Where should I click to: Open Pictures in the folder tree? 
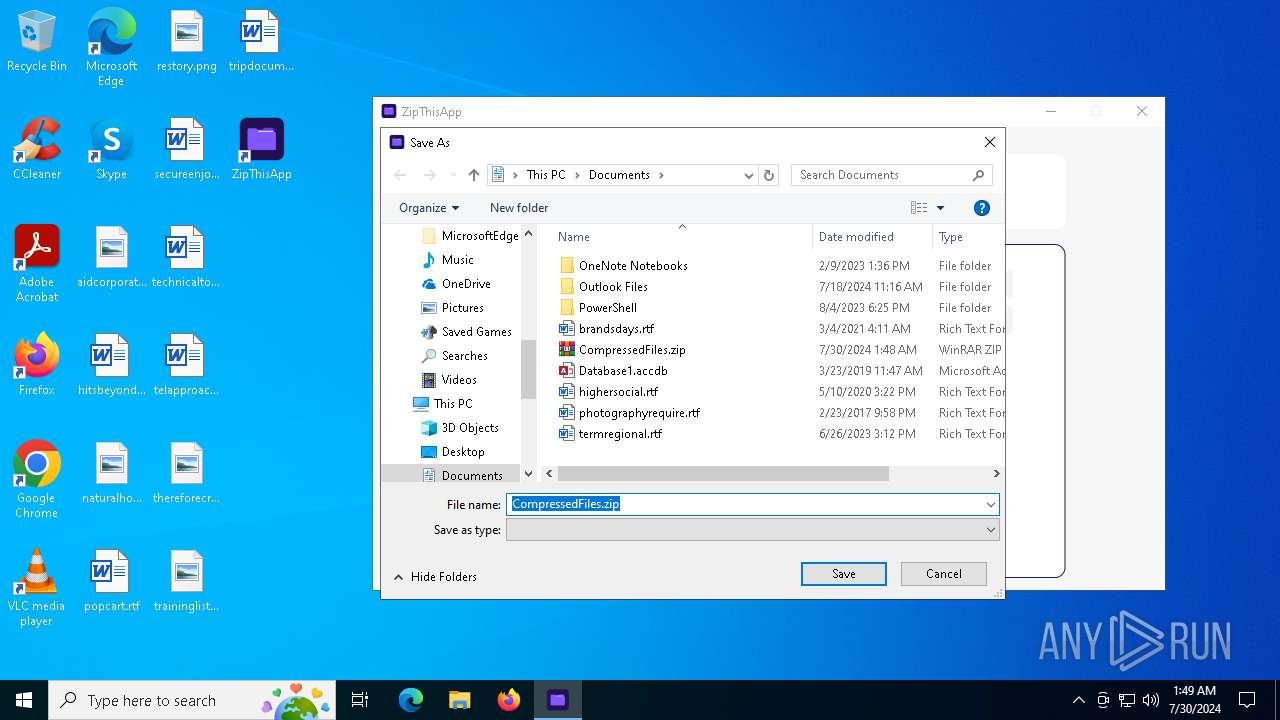(x=462, y=308)
